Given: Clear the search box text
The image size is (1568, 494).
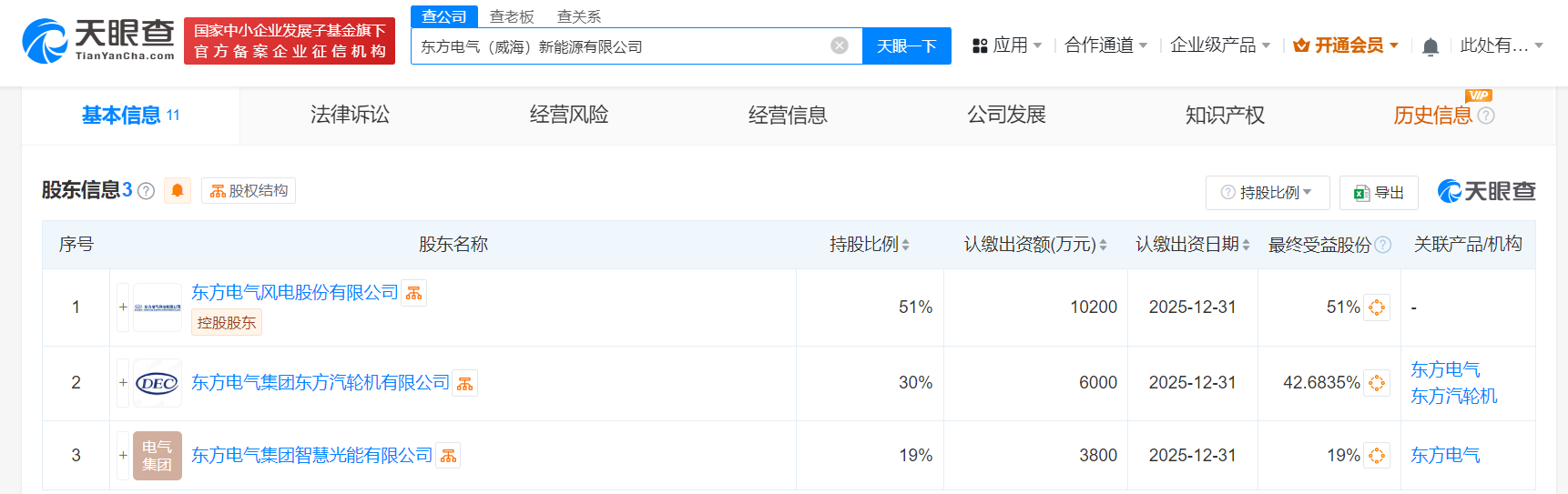Looking at the screenshot, I should point(840,45).
